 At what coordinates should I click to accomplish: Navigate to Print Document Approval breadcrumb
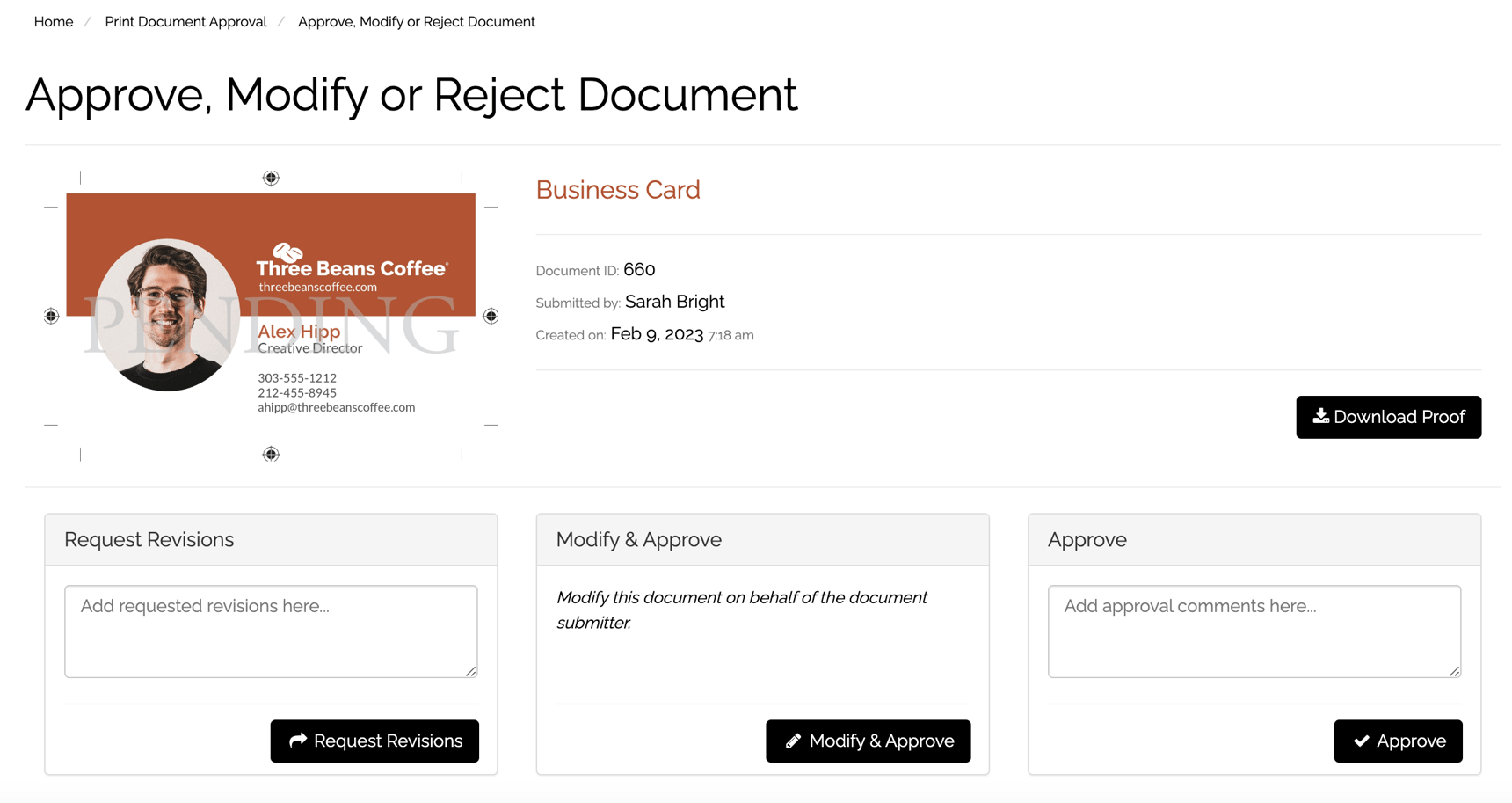185,21
